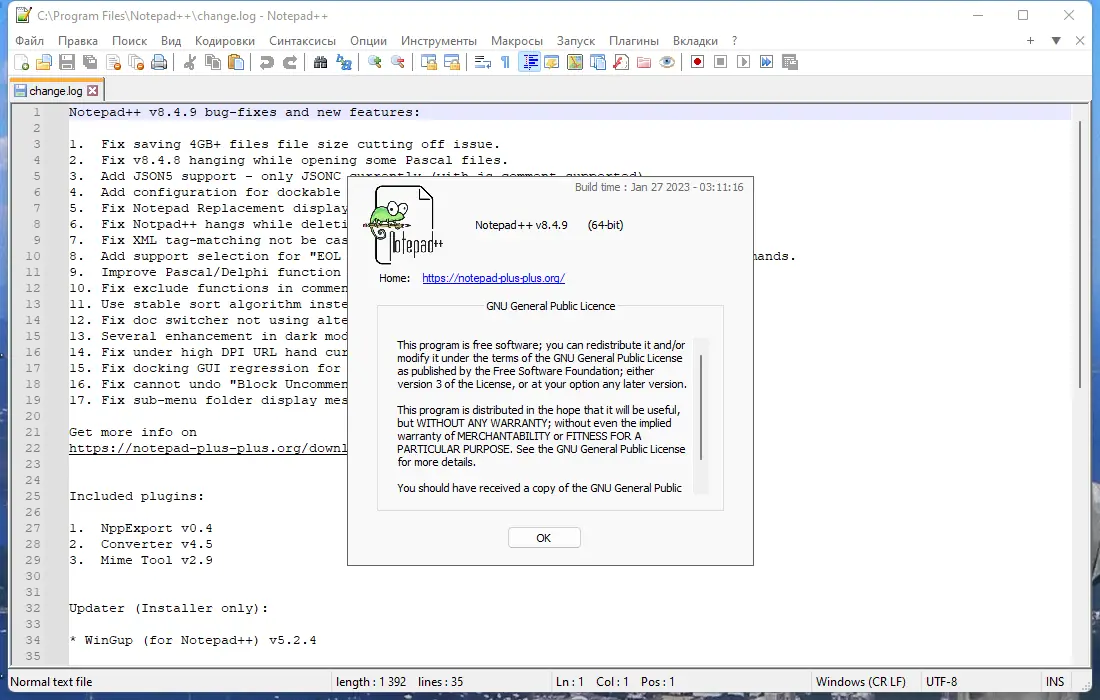The height and width of the screenshot is (700, 1100).
Task: Close current document using toolbar icon
Action: click(x=114, y=62)
